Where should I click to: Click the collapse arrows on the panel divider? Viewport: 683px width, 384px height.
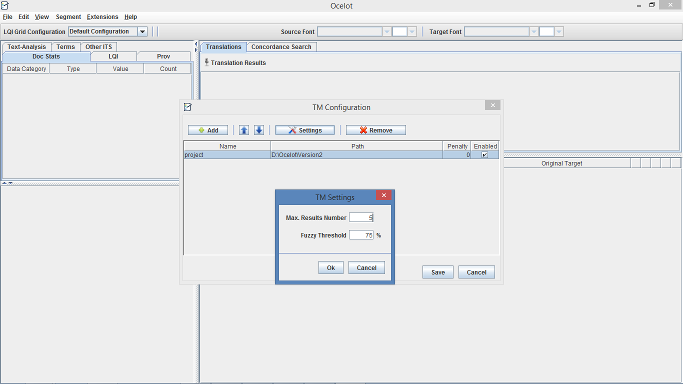pos(196,47)
